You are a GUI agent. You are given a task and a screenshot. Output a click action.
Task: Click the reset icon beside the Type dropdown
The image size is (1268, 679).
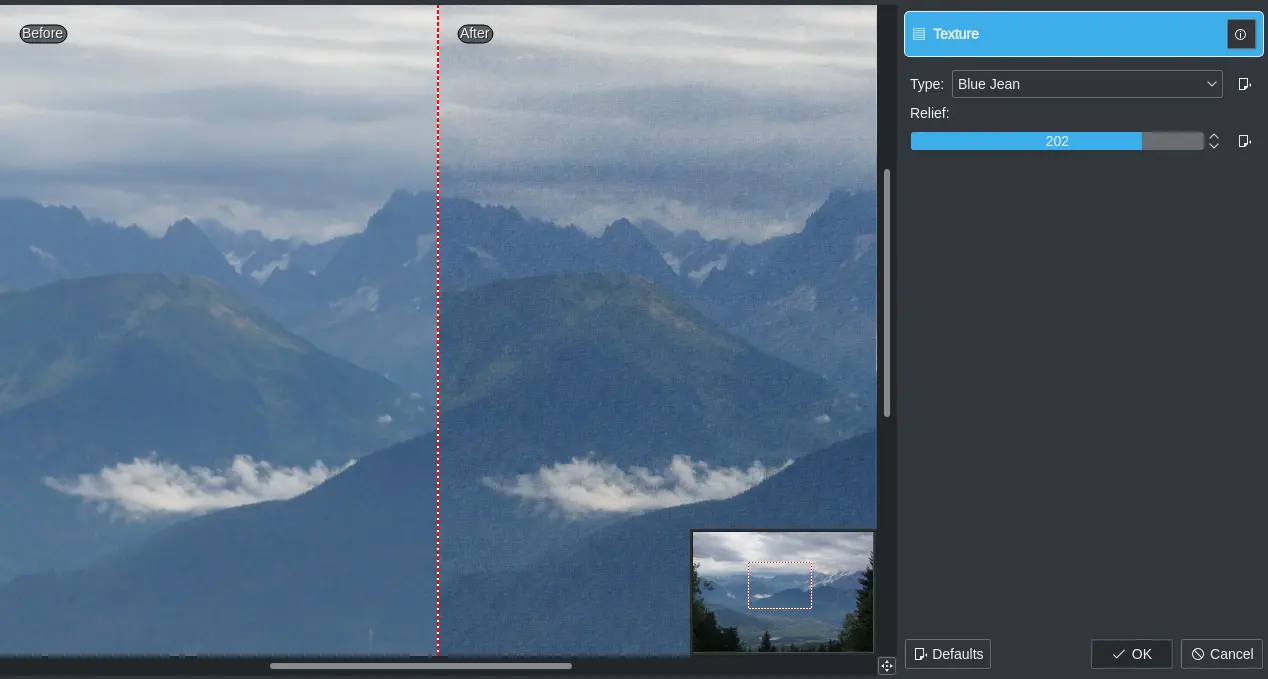tap(1244, 84)
